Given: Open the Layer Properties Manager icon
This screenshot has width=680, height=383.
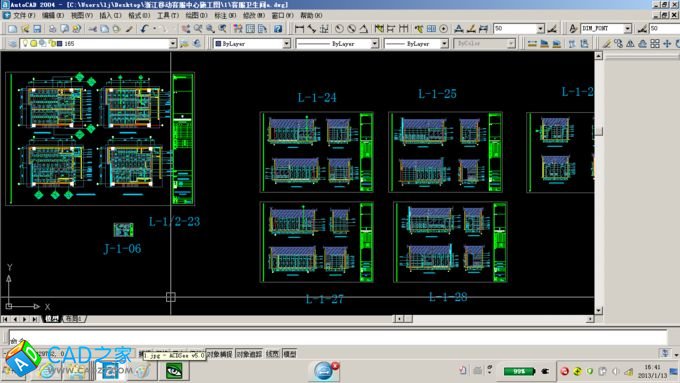Looking at the screenshot, I should (x=13, y=43).
